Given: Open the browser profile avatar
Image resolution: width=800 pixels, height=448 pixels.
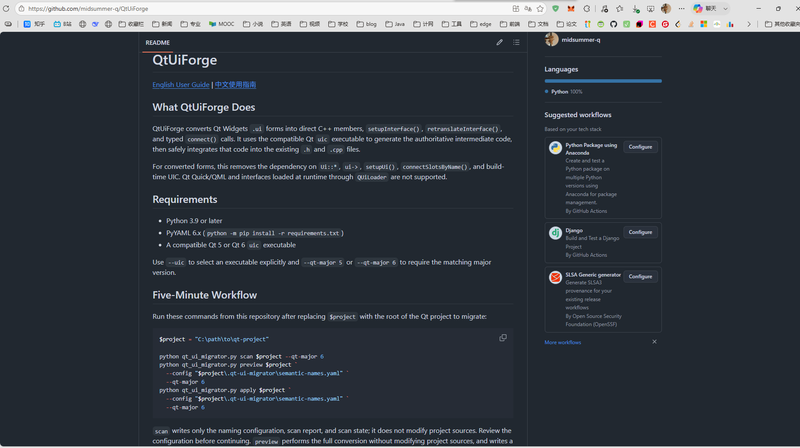Looking at the screenshot, I should (x=666, y=9).
